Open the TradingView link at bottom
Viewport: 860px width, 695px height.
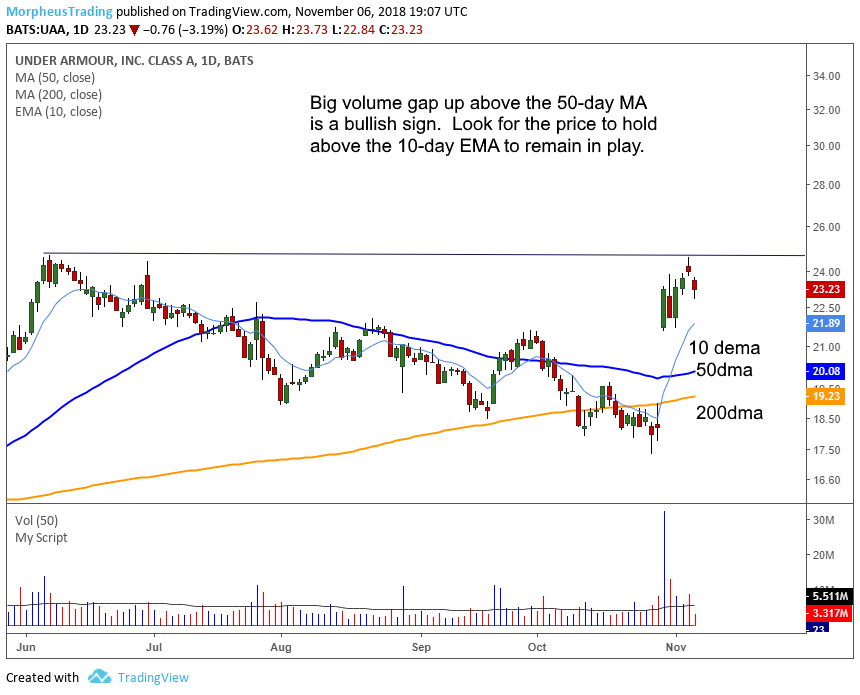[153, 677]
